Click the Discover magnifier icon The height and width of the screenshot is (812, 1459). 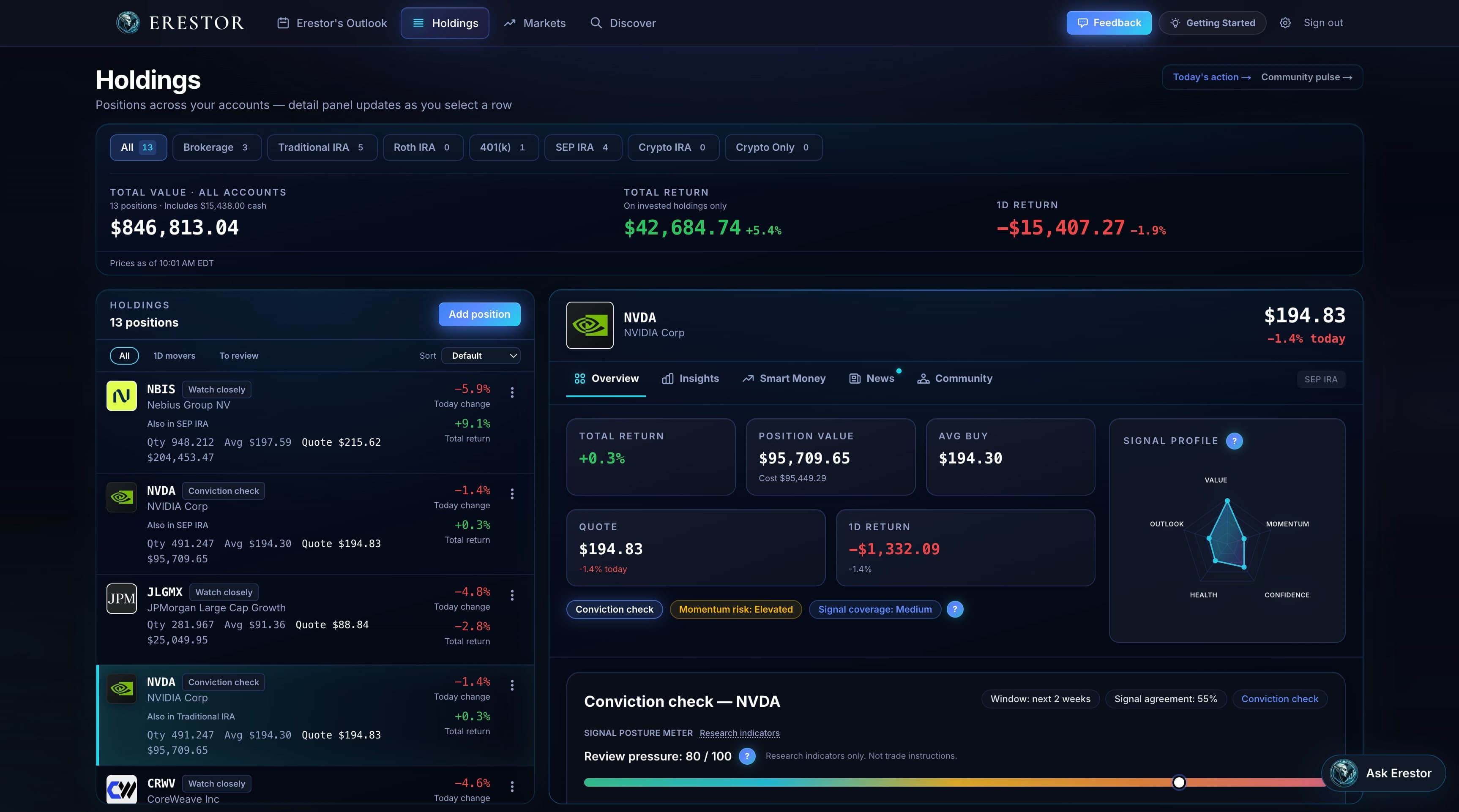point(596,23)
